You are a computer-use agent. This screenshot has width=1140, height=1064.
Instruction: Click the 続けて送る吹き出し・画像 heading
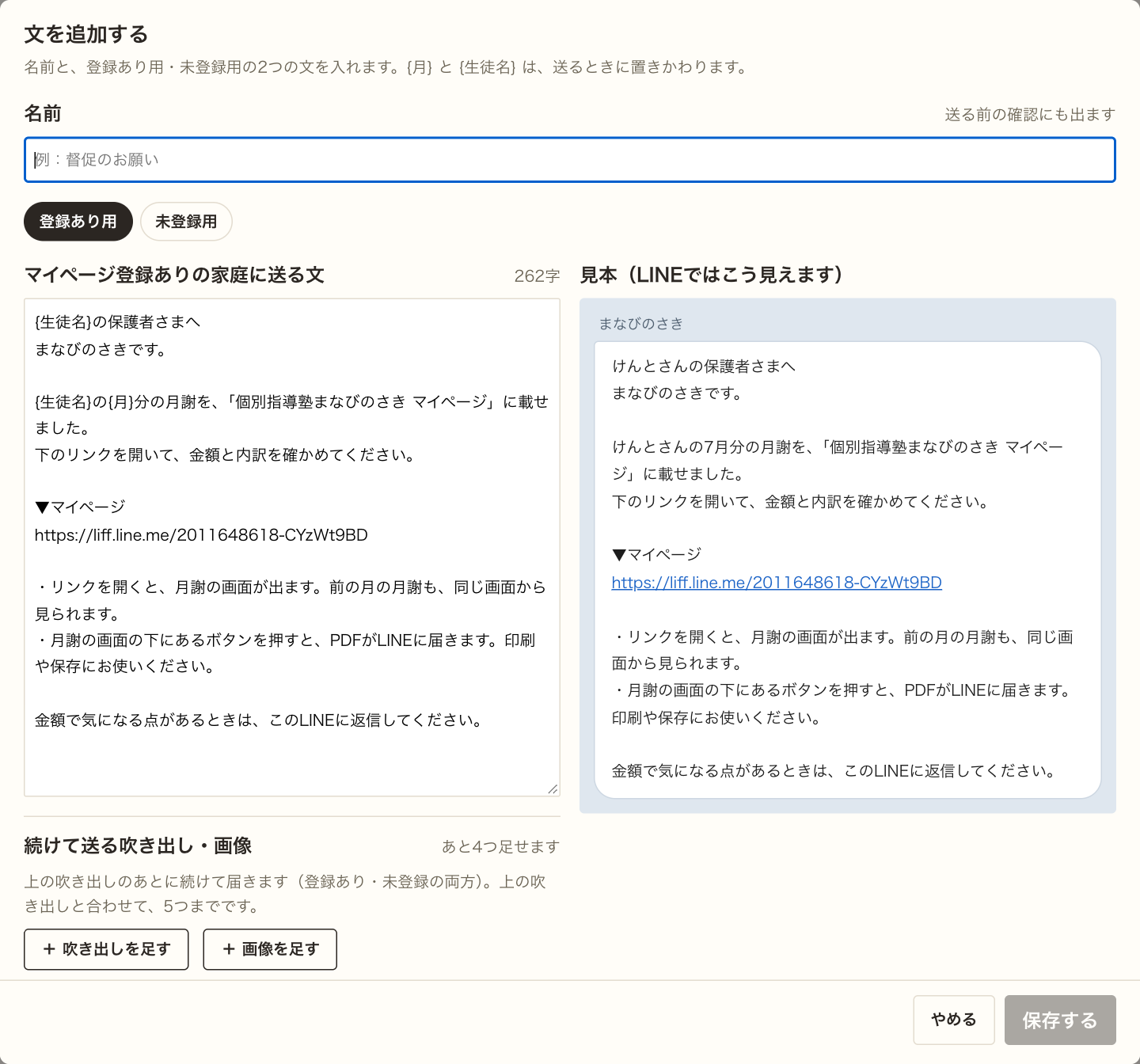(138, 845)
